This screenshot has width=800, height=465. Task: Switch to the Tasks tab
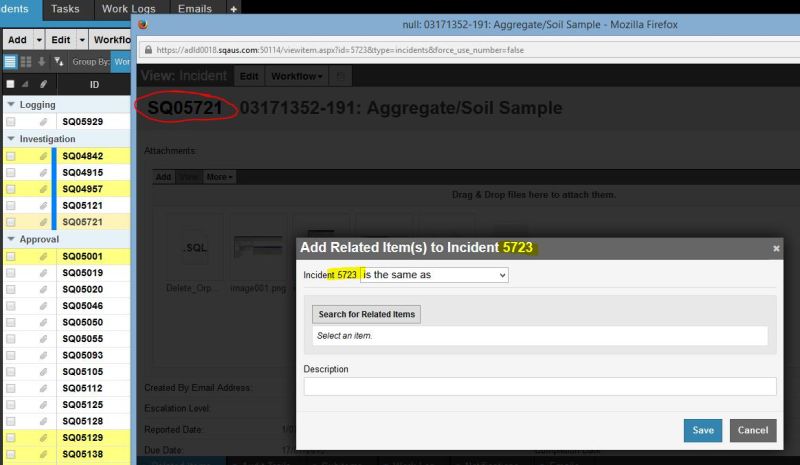[x=65, y=9]
